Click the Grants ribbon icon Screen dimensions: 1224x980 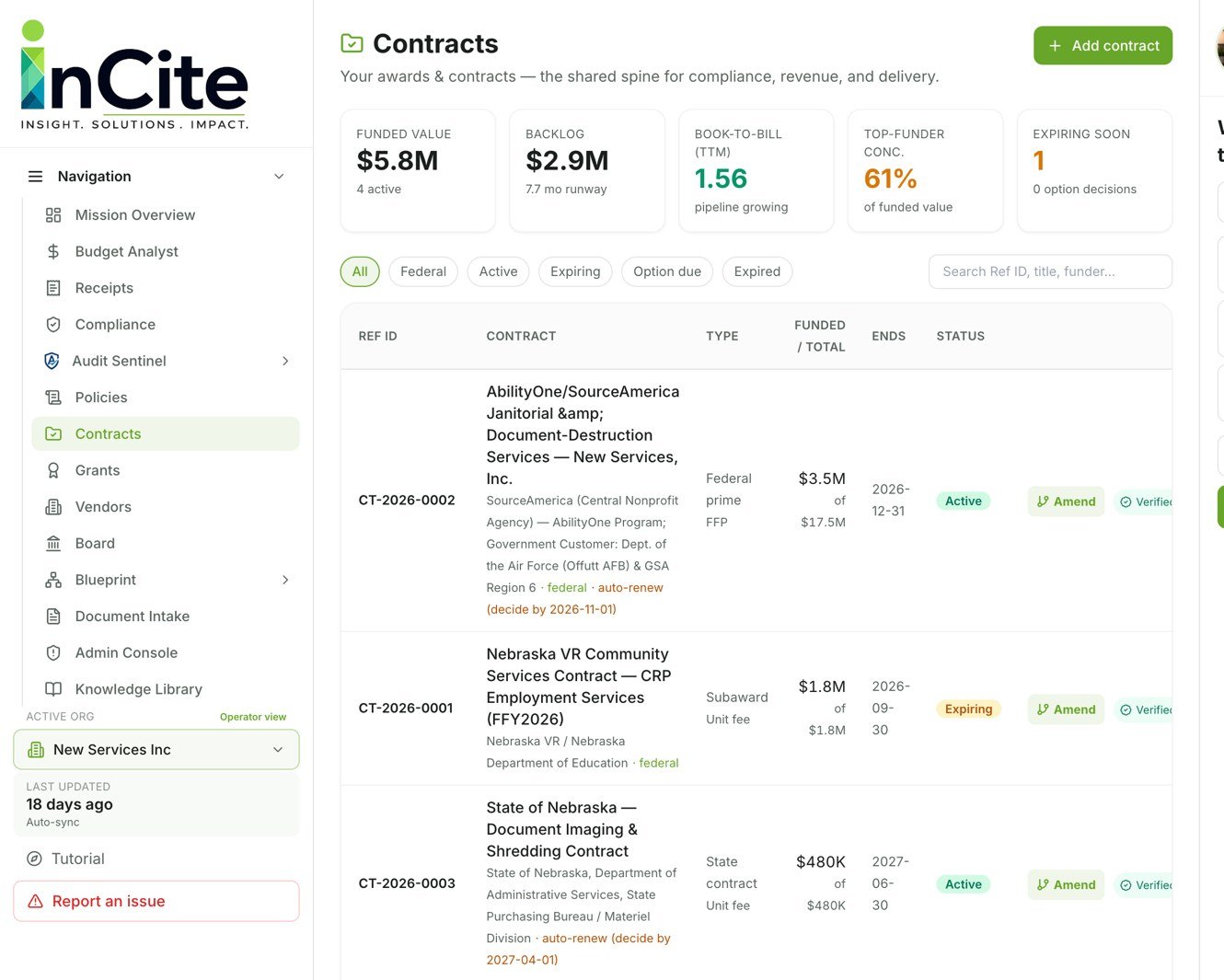tap(53, 470)
